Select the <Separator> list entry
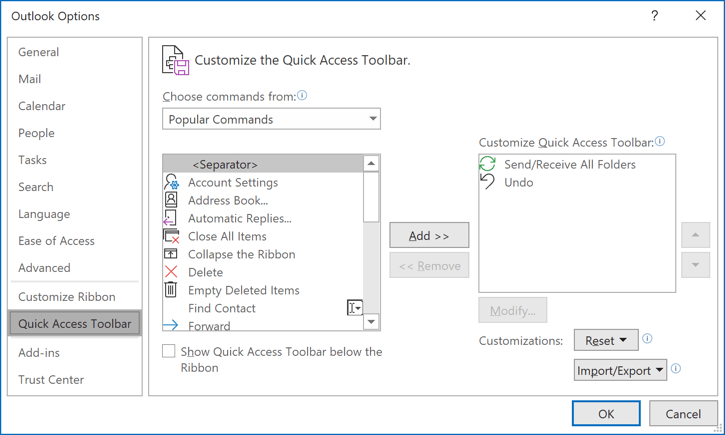The width and height of the screenshot is (725, 435). (263, 164)
